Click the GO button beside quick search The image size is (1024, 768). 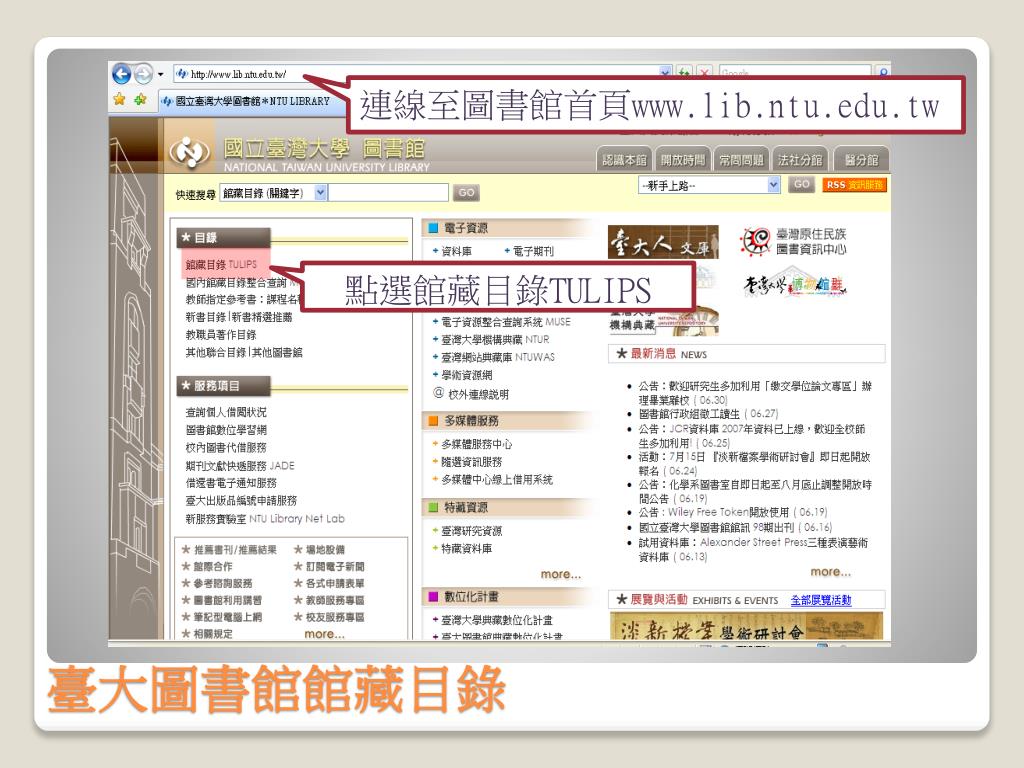point(466,193)
